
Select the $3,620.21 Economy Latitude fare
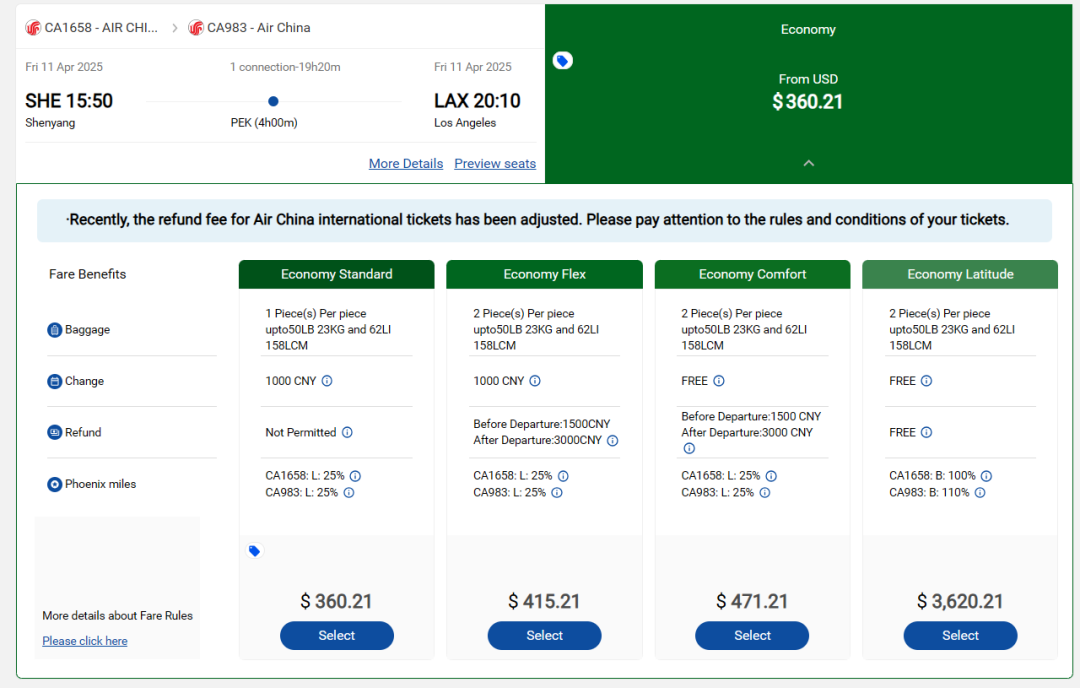(x=960, y=636)
